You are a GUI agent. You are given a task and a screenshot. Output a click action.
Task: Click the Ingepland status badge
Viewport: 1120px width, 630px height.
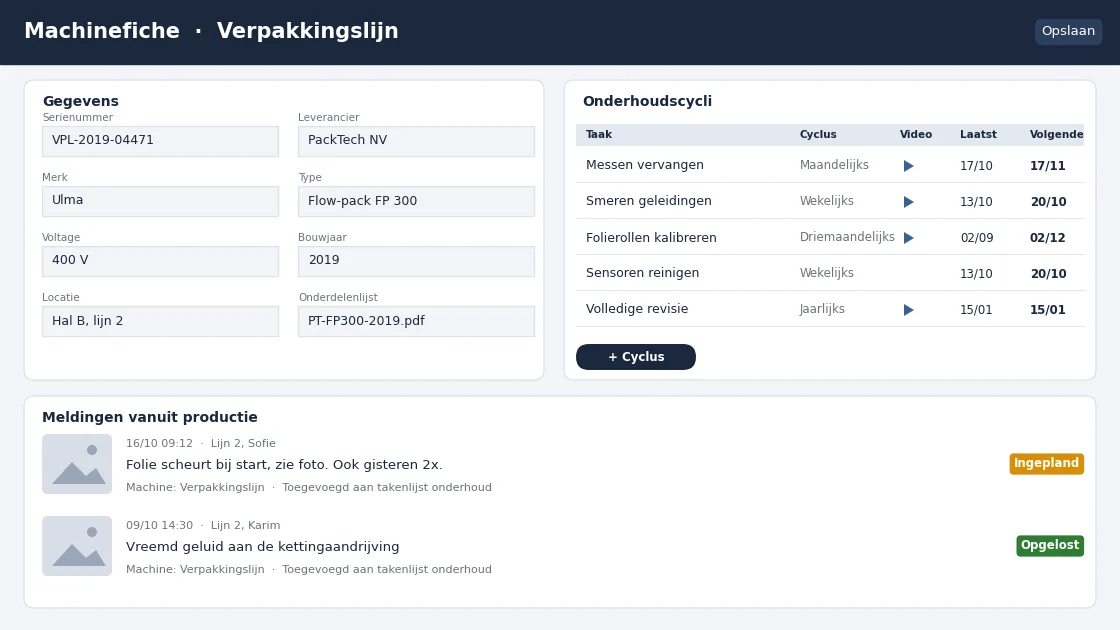coord(1046,464)
